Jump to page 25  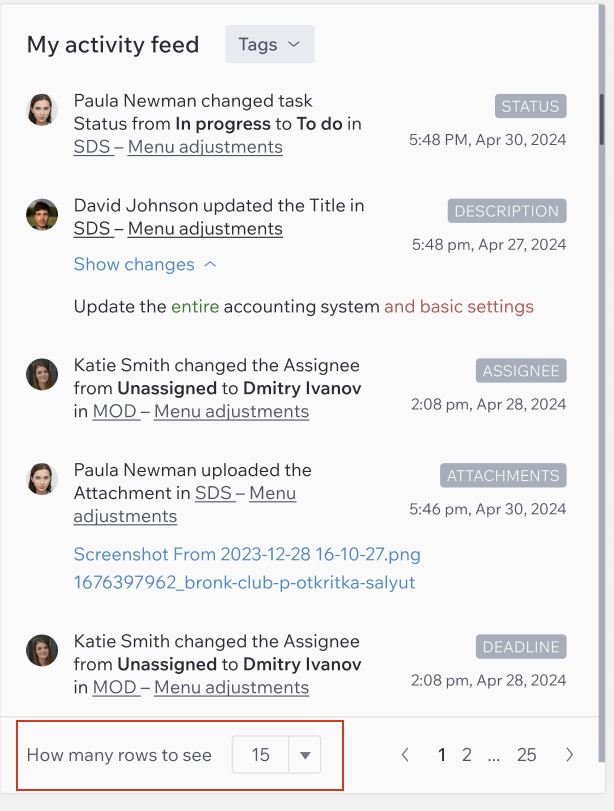tap(527, 755)
